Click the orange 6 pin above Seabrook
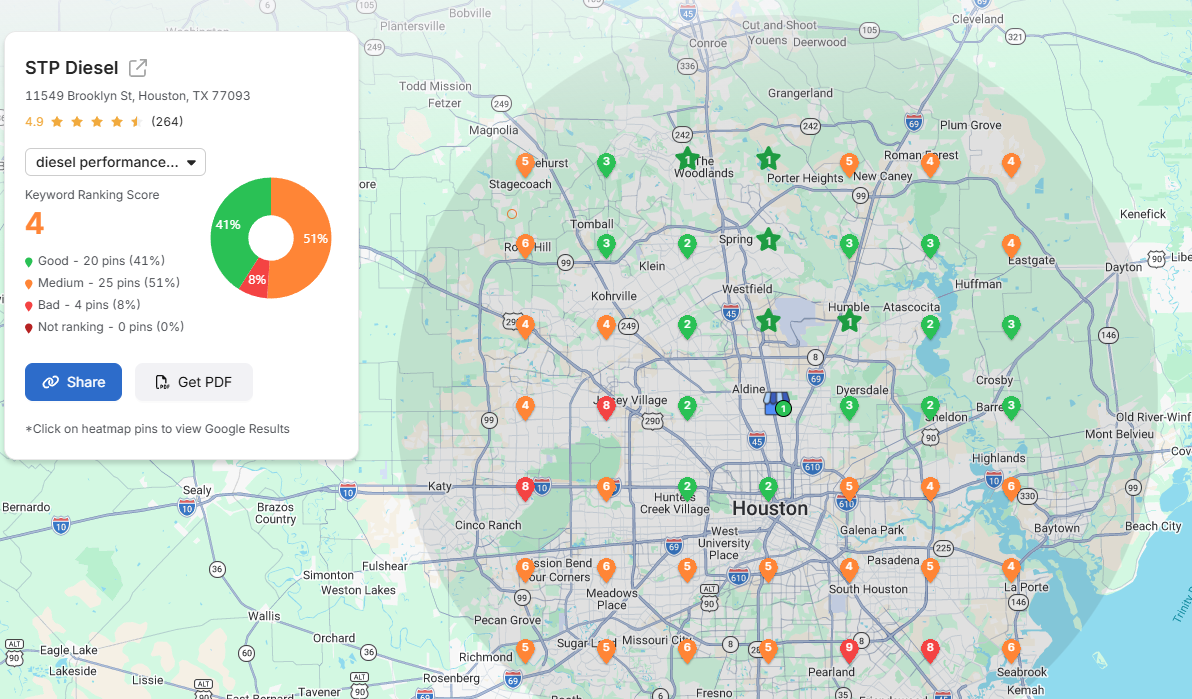This screenshot has width=1192, height=699. point(1010,650)
